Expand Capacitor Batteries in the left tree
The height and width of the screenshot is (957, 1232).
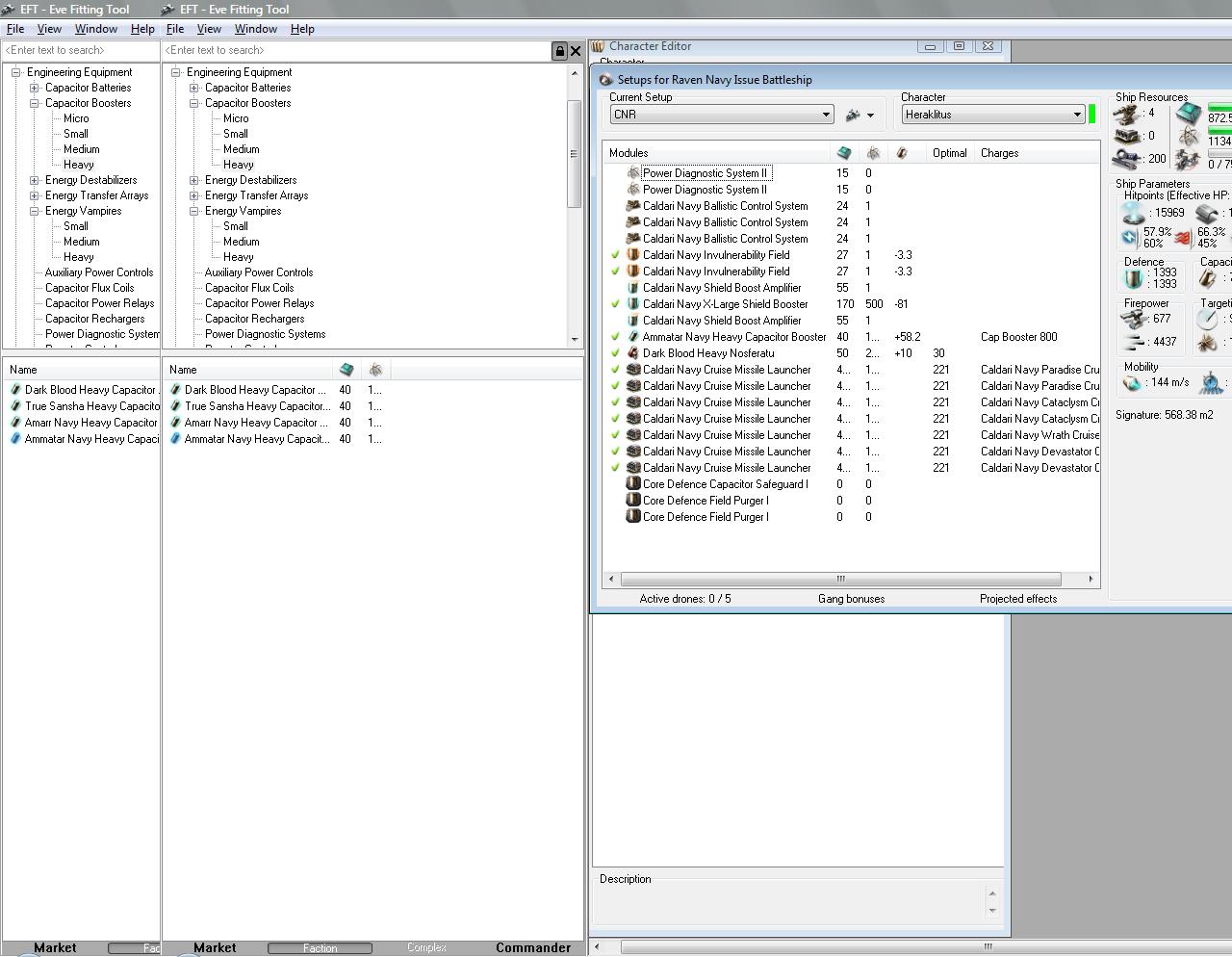(x=35, y=88)
